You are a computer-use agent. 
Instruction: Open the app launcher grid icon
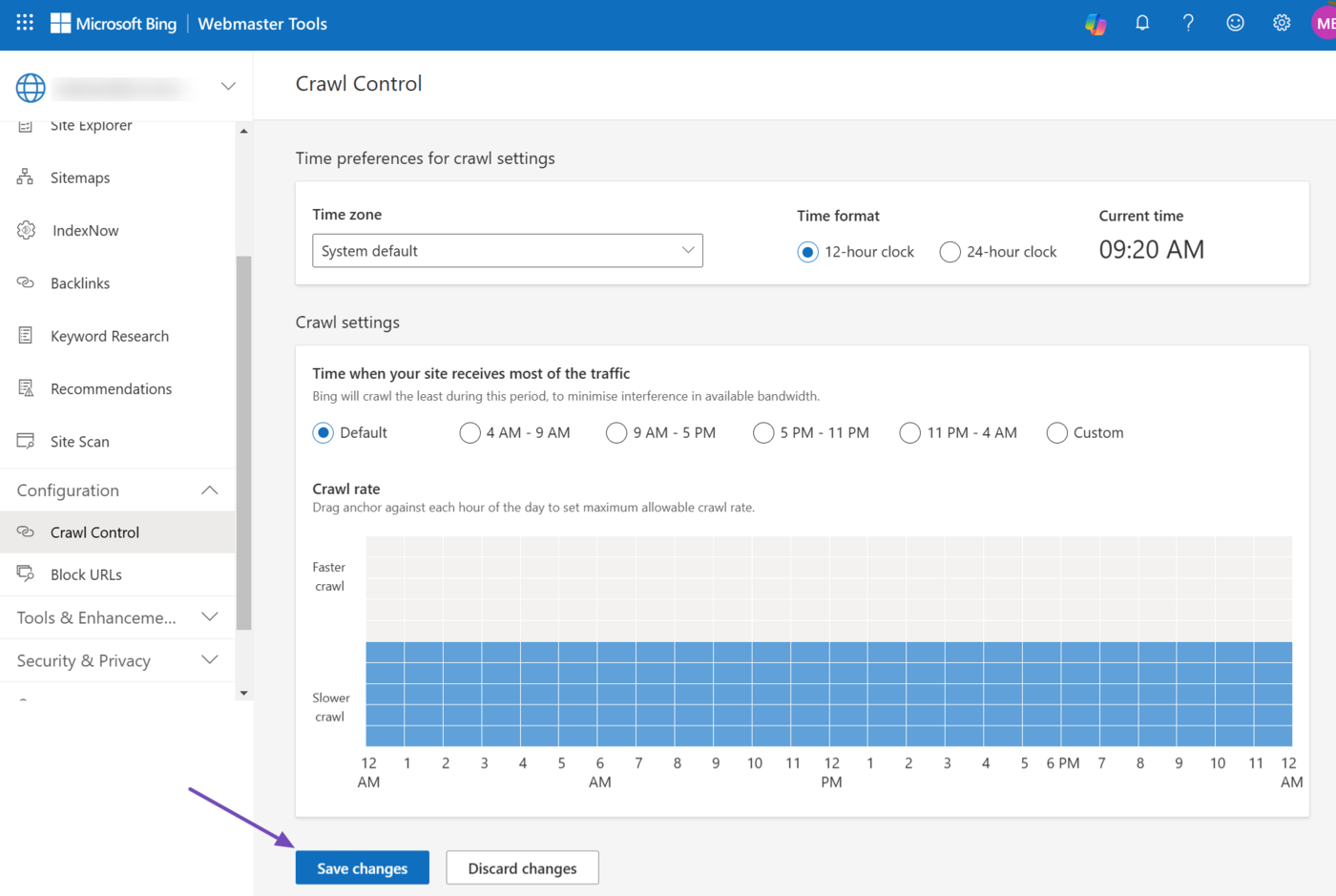(x=25, y=23)
